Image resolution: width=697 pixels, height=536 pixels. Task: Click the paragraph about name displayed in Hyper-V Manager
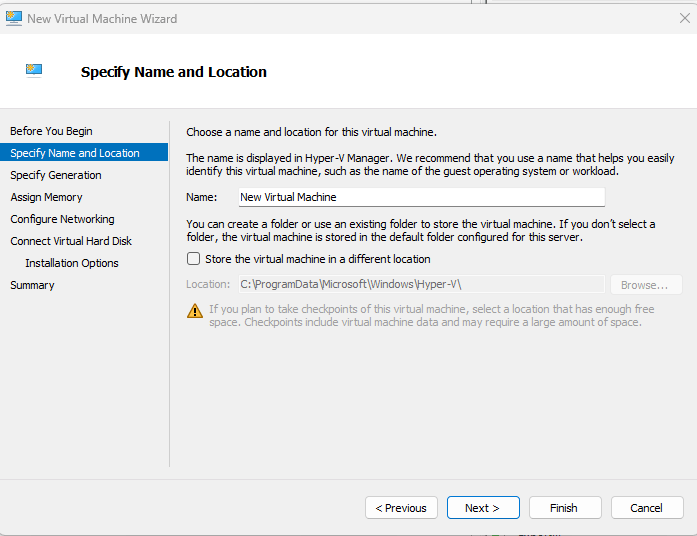[430, 164]
